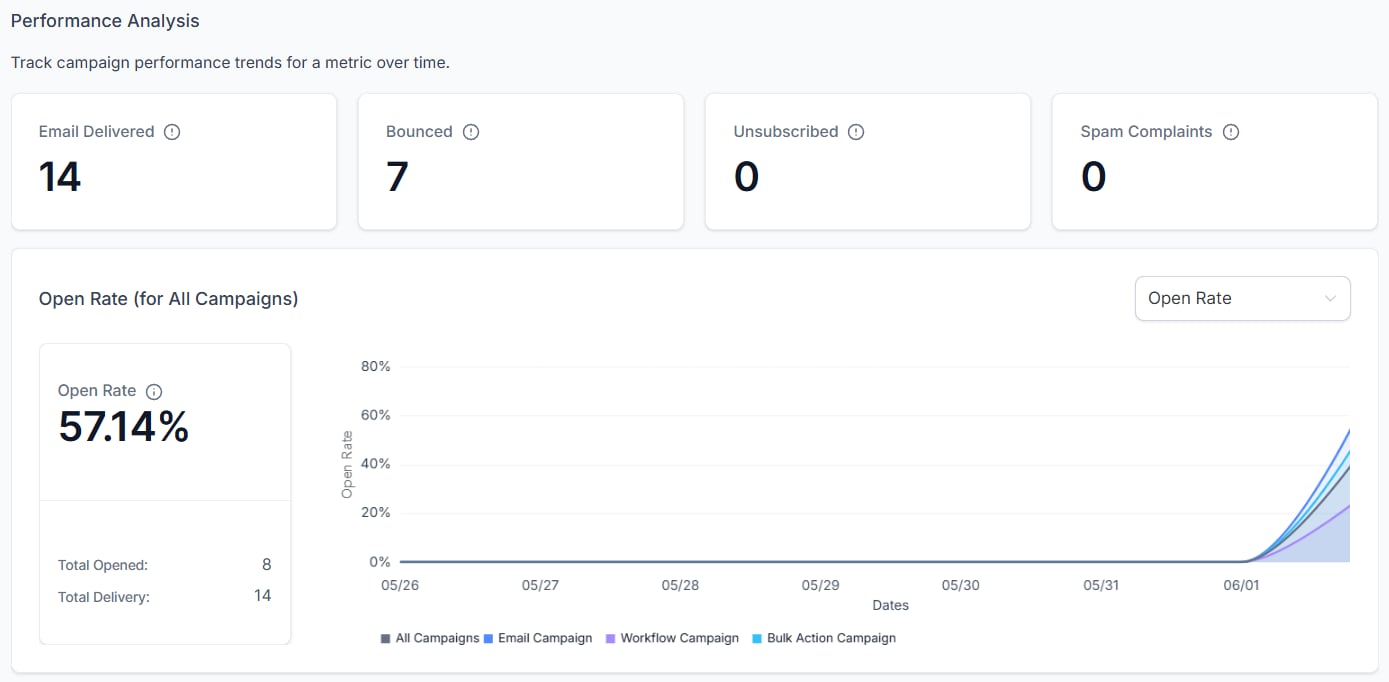
Task: Click the 05/26 date label on the axis
Action: click(399, 585)
